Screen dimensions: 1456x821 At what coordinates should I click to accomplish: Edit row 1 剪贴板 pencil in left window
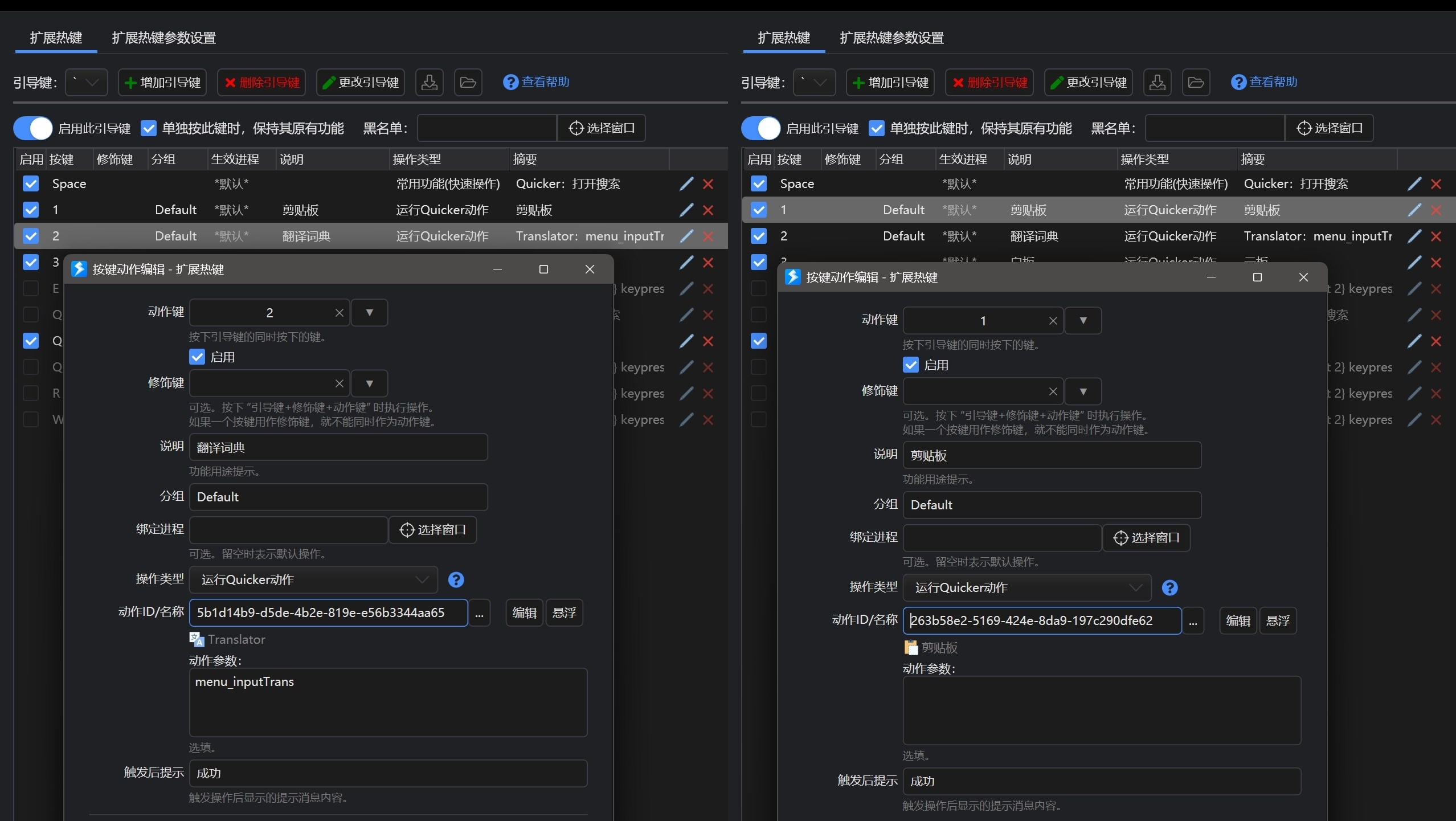click(x=686, y=210)
